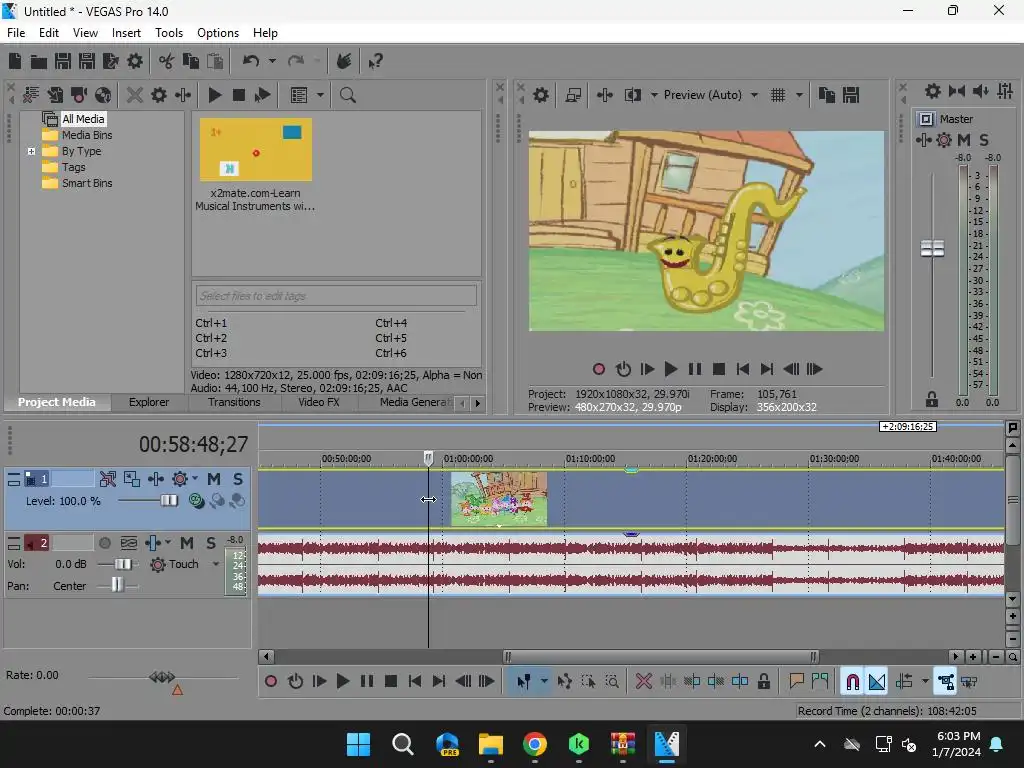Open Split Screen View icon in preview
The height and width of the screenshot is (768, 1024).
point(632,95)
